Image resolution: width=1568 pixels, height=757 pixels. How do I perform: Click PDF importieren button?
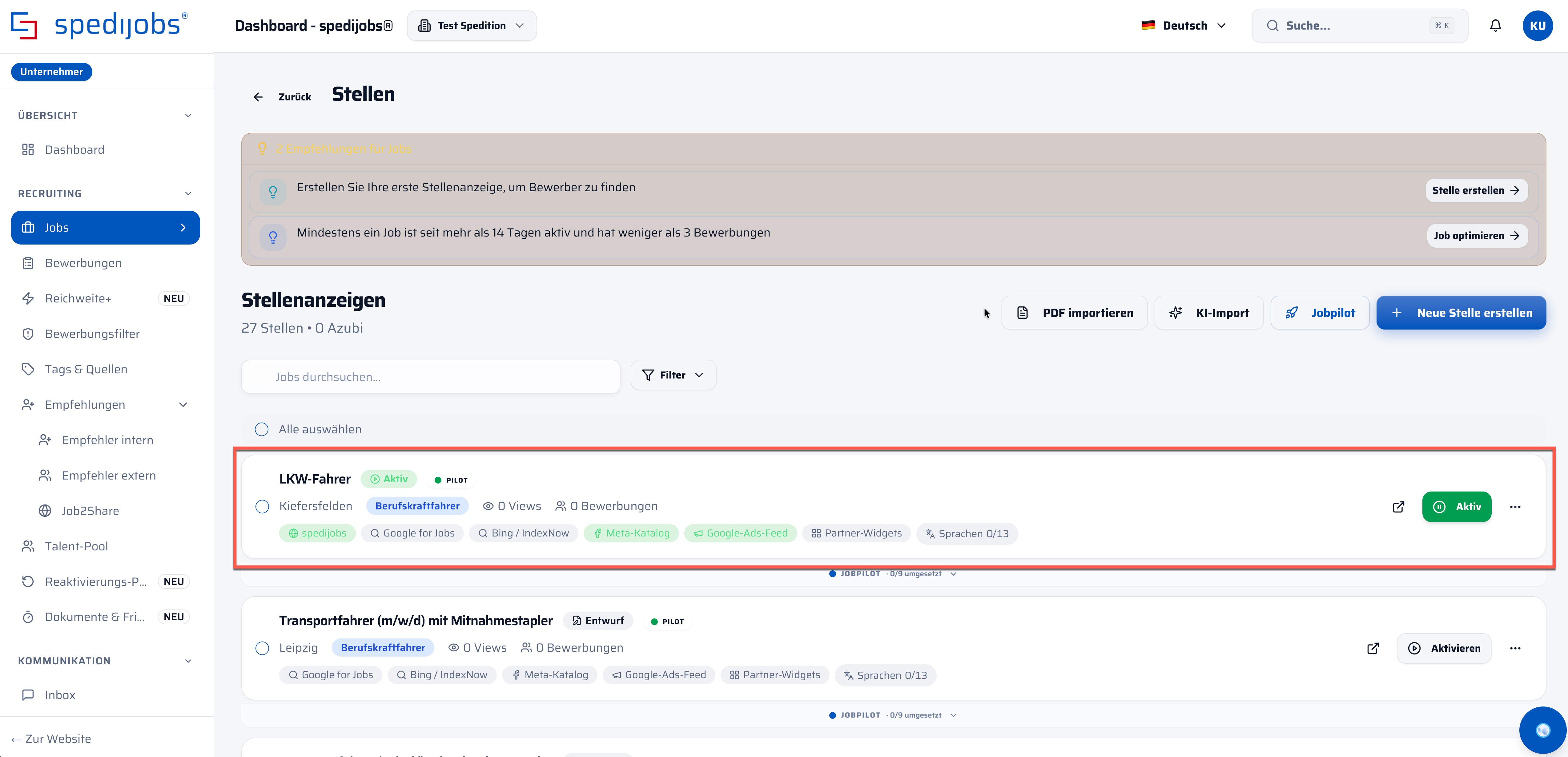click(1074, 313)
